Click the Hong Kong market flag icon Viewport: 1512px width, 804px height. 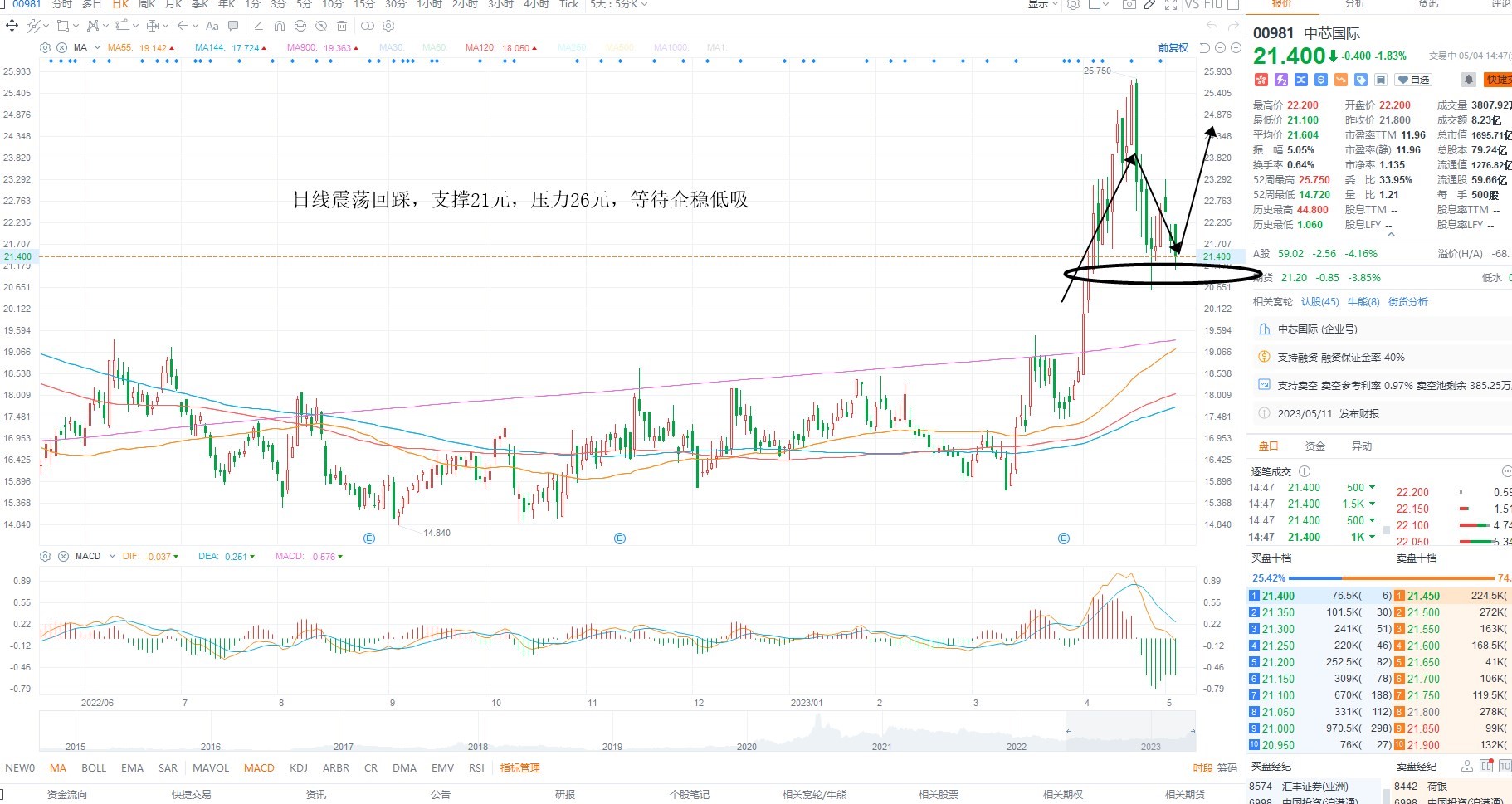click(1261, 80)
